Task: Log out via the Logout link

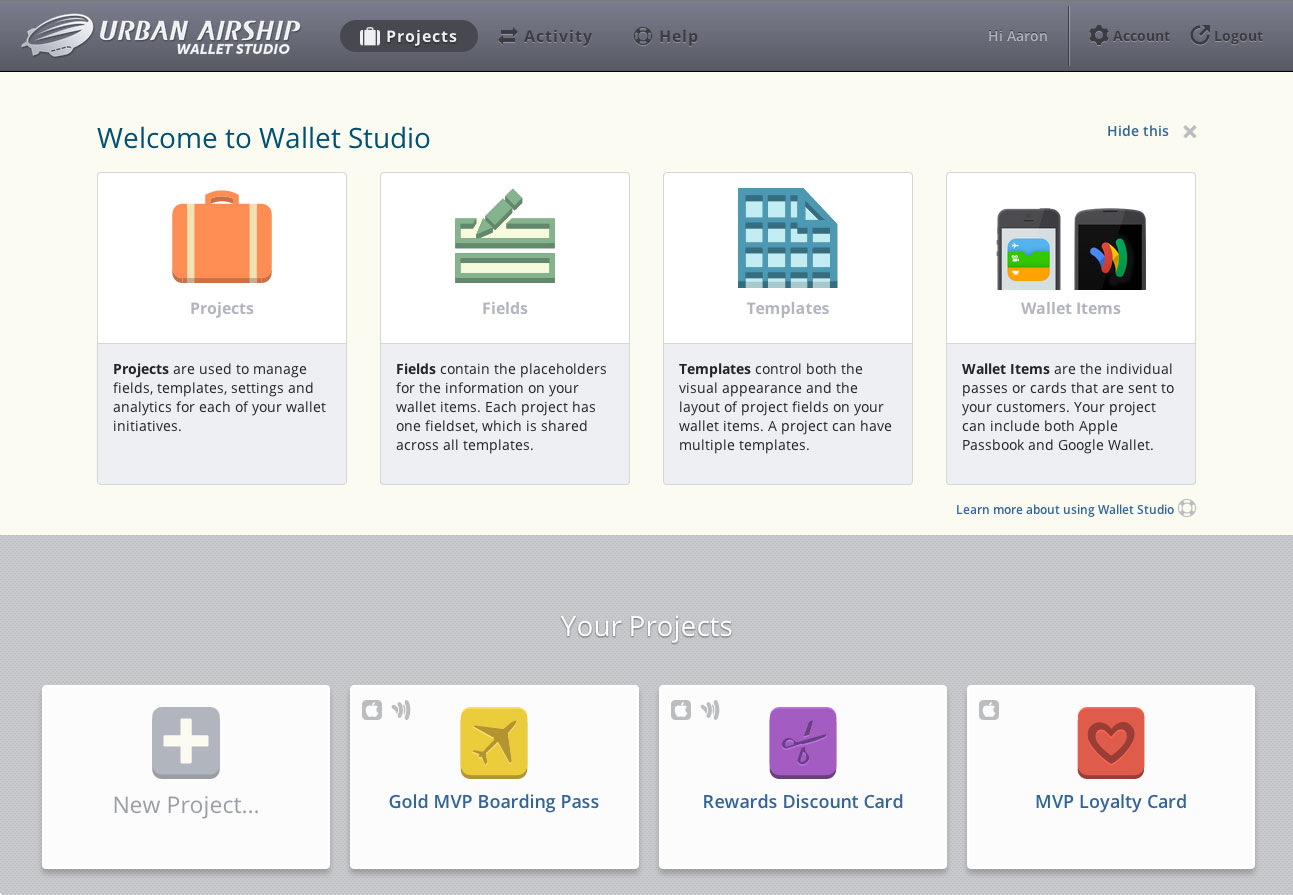Action: [1227, 36]
